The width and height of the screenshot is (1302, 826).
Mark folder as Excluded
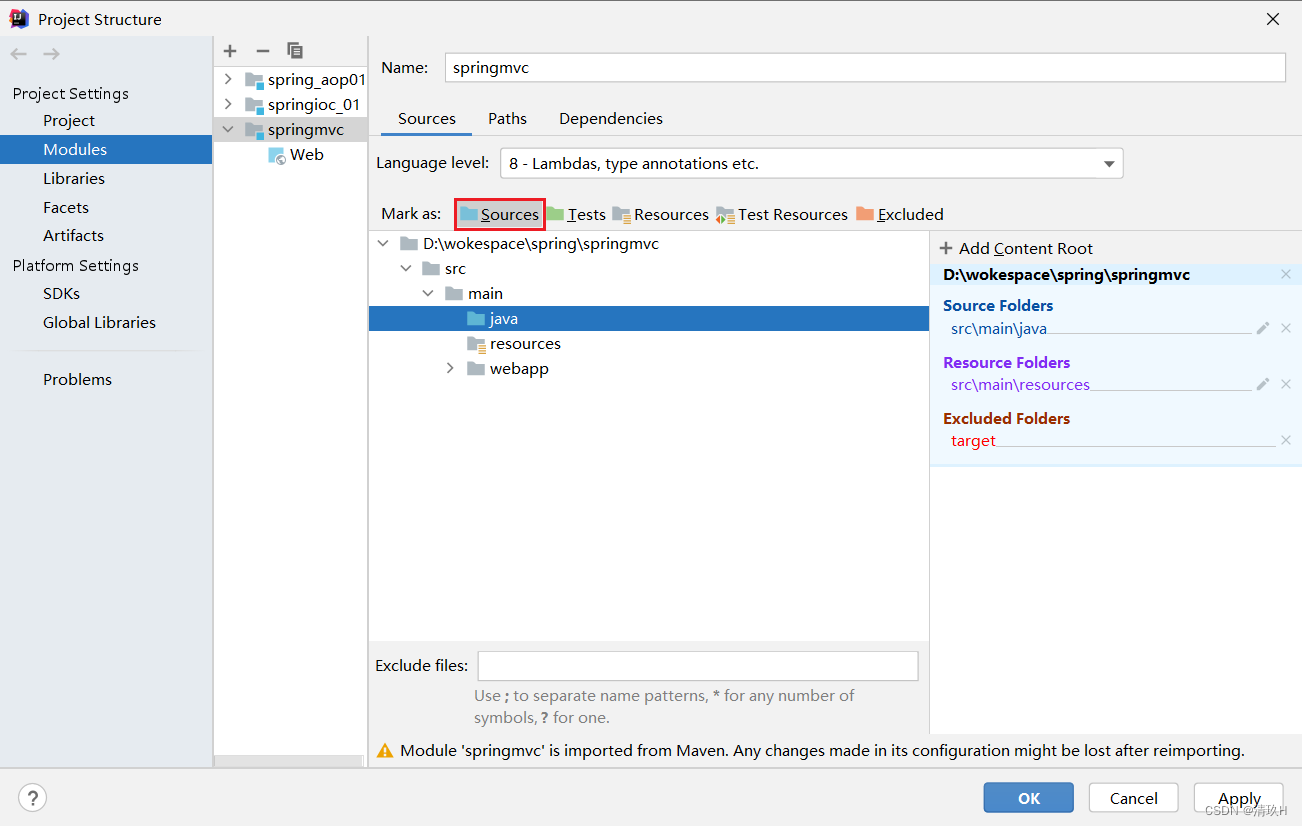click(x=900, y=214)
